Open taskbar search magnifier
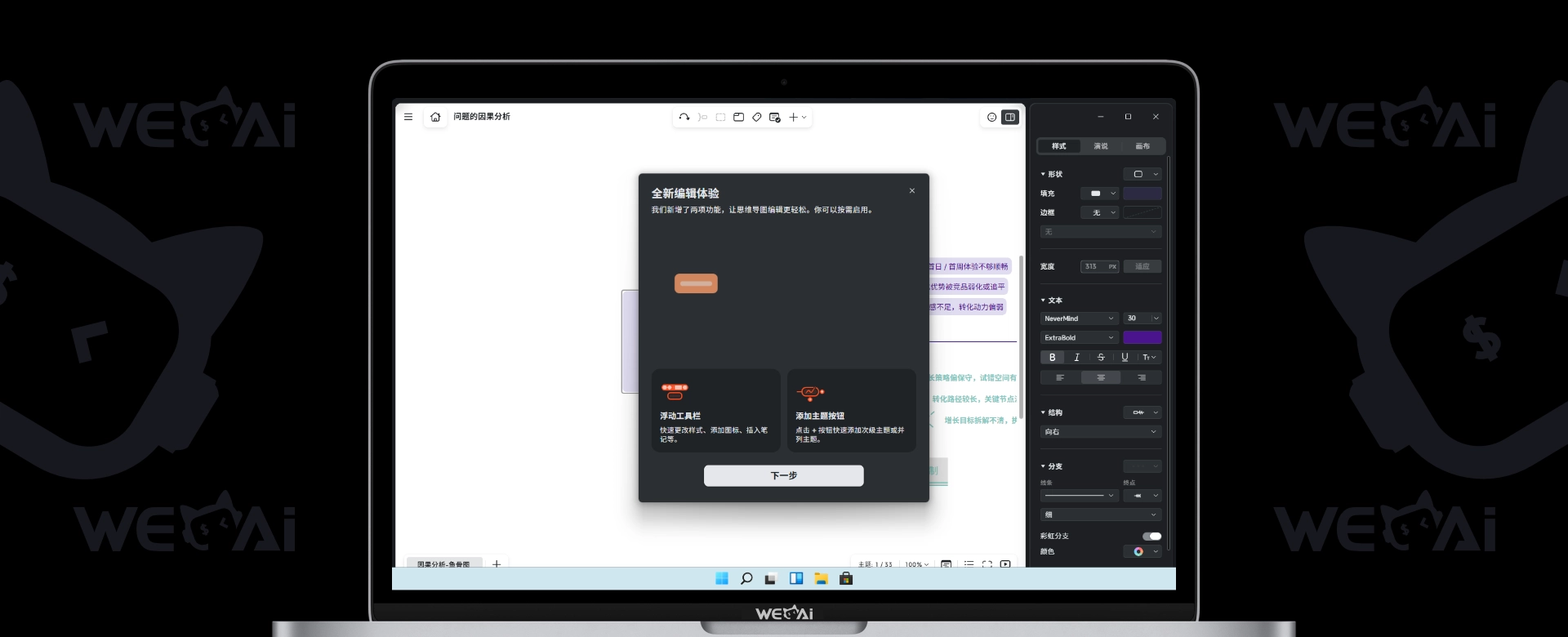 pyautogui.click(x=746, y=579)
